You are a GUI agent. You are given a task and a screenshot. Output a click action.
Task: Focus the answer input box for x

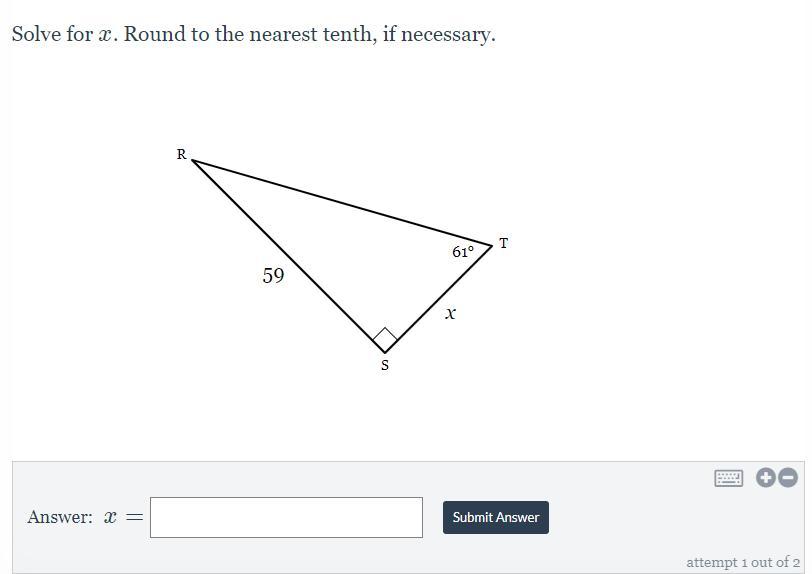pos(286,517)
